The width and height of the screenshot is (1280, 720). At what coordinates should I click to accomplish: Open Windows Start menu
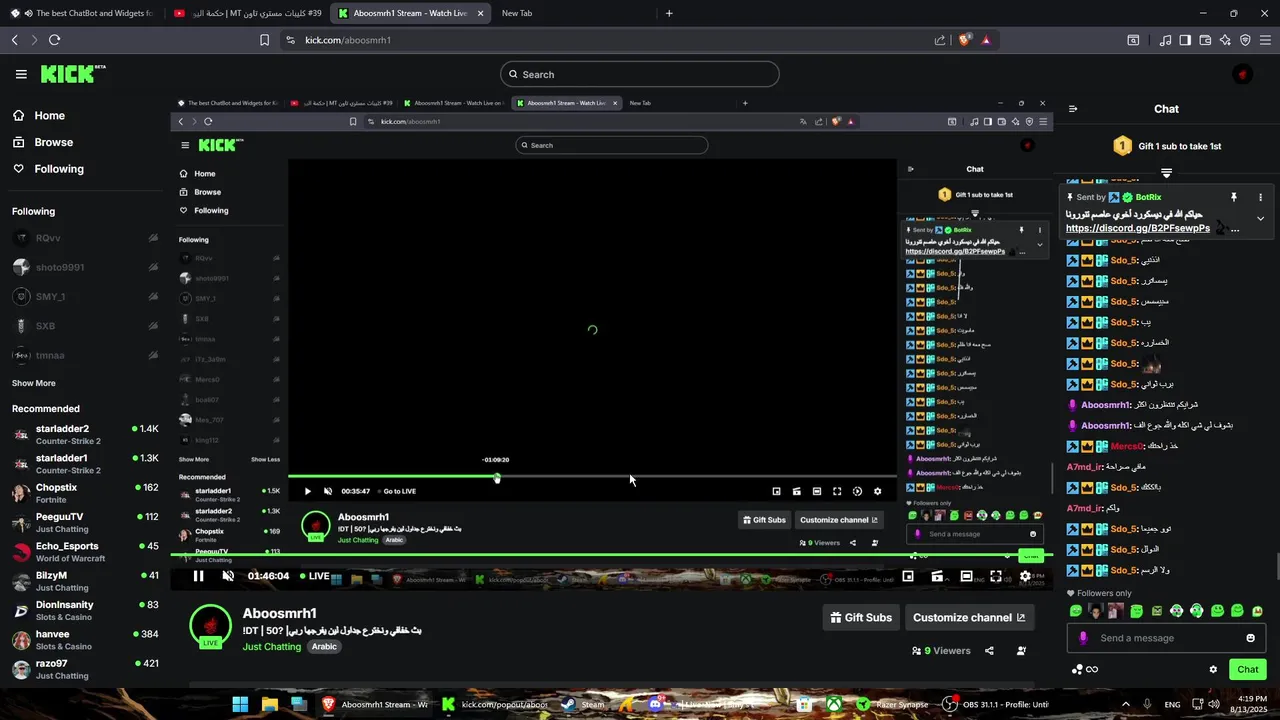240,704
